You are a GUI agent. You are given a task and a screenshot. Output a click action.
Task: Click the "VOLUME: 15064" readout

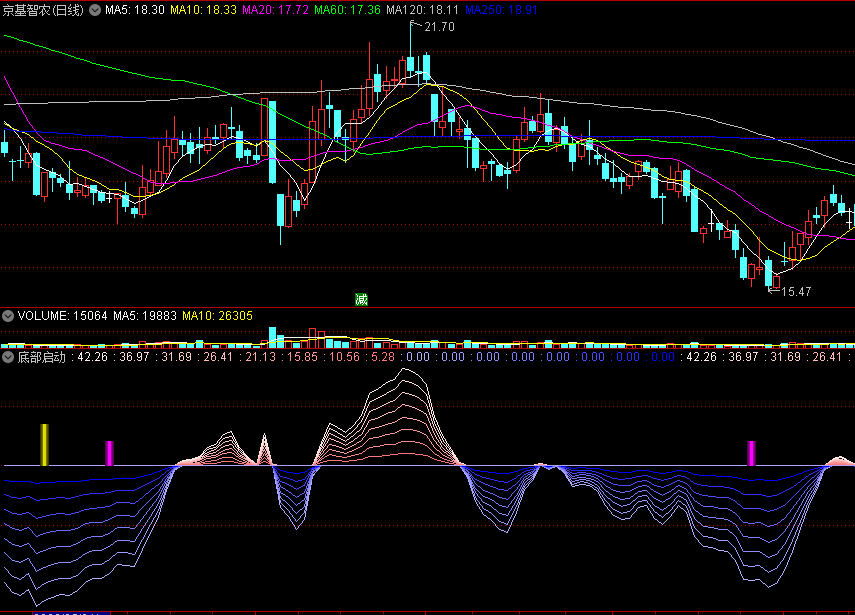click(62, 316)
